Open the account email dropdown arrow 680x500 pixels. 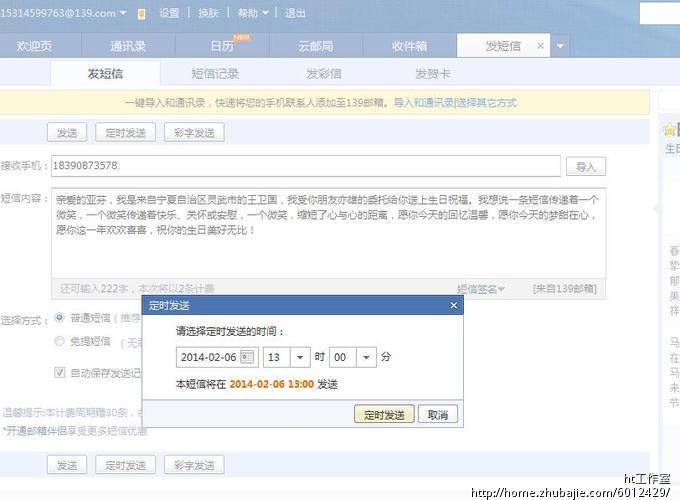click(123, 13)
